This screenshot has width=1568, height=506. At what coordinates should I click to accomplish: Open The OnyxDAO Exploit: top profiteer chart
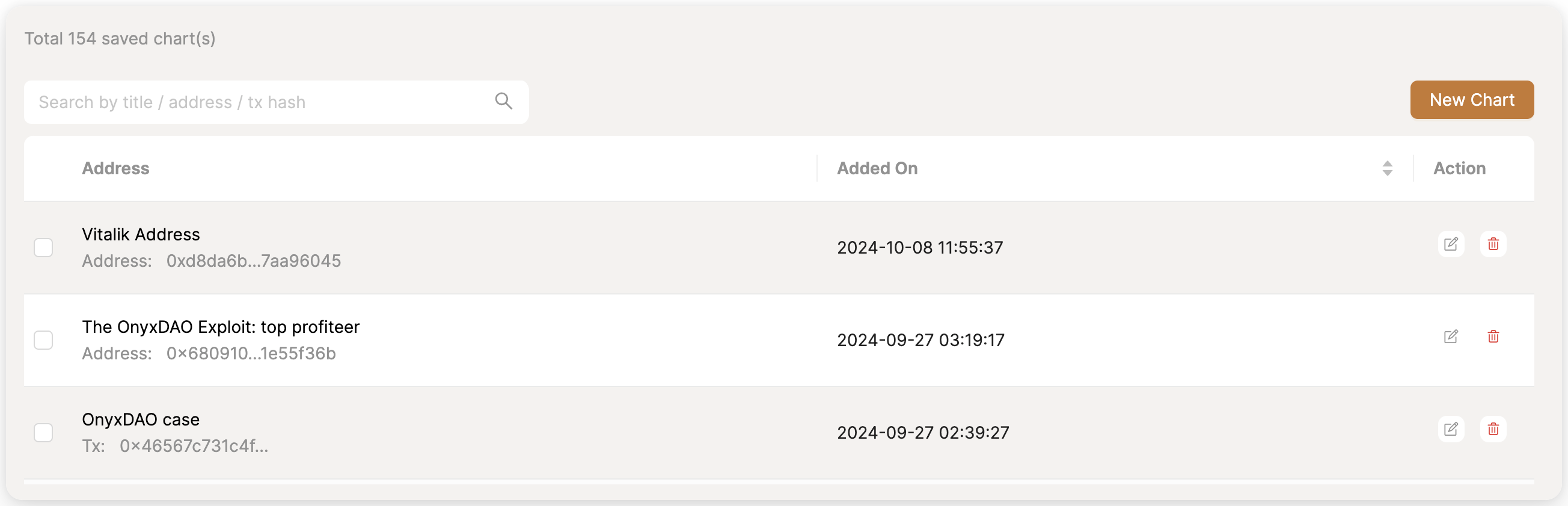(220, 326)
